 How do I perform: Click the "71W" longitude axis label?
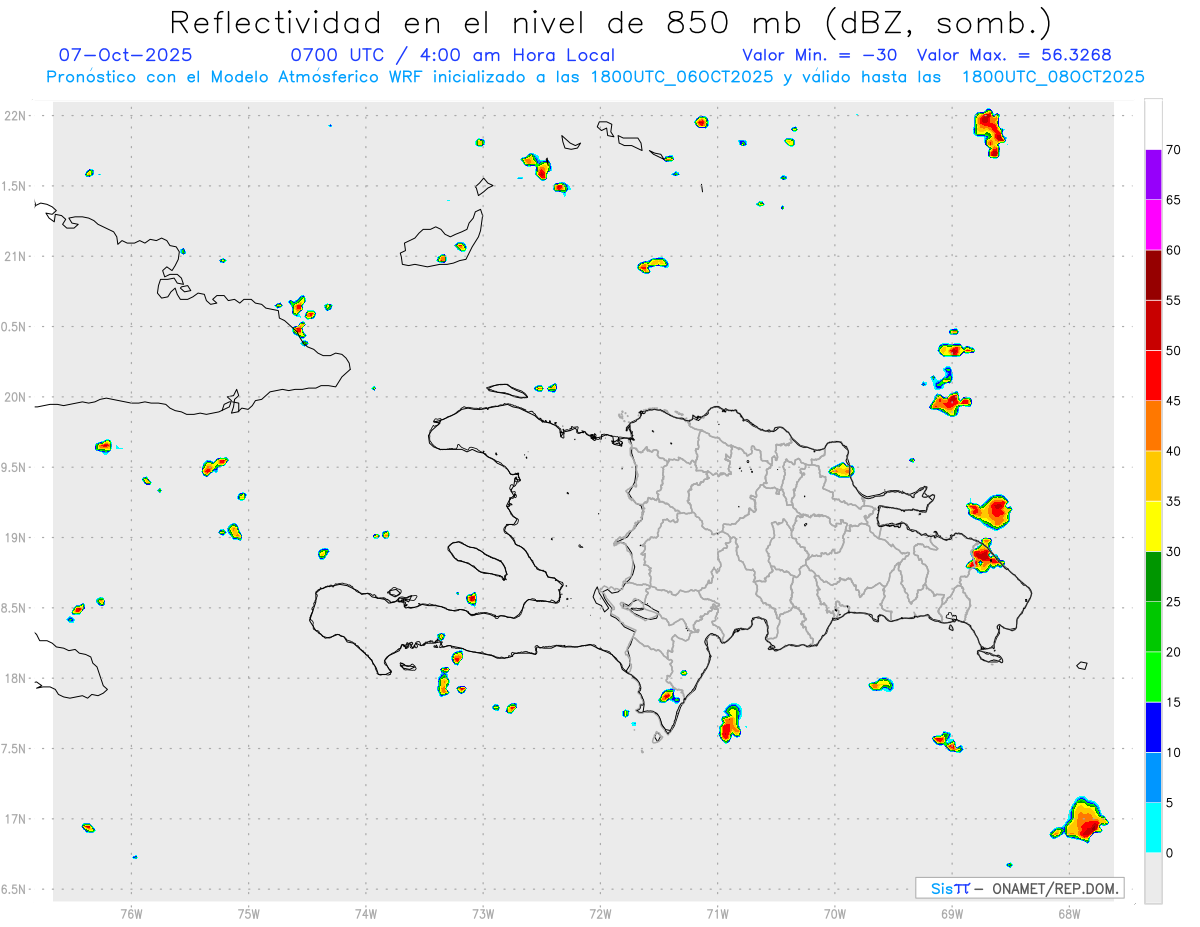click(x=717, y=913)
